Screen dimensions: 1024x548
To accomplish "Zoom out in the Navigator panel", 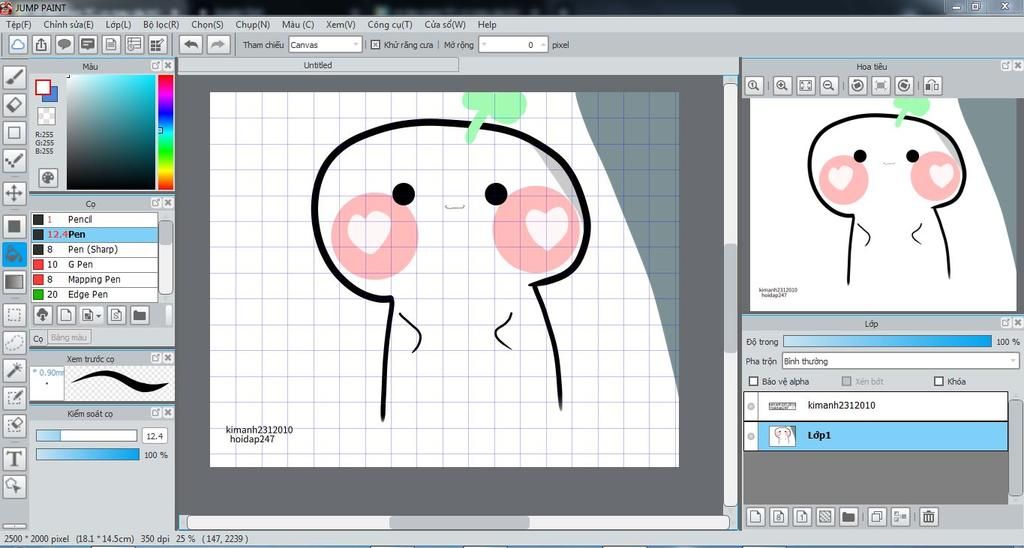I will click(x=829, y=86).
